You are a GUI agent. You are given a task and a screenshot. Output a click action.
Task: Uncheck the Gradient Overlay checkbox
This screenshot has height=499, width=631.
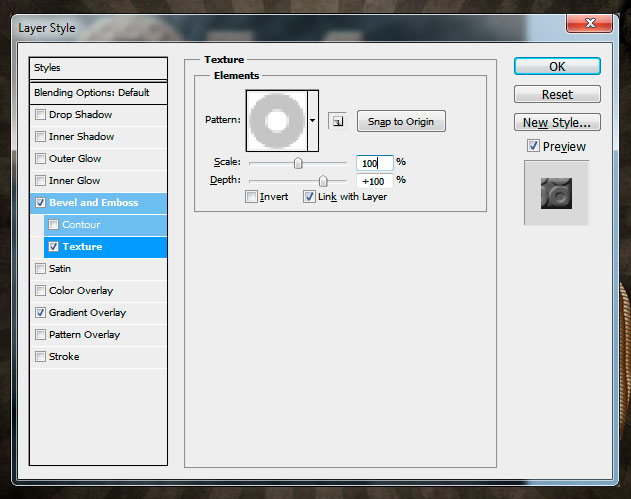pyautogui.click(x=41, y=312)
